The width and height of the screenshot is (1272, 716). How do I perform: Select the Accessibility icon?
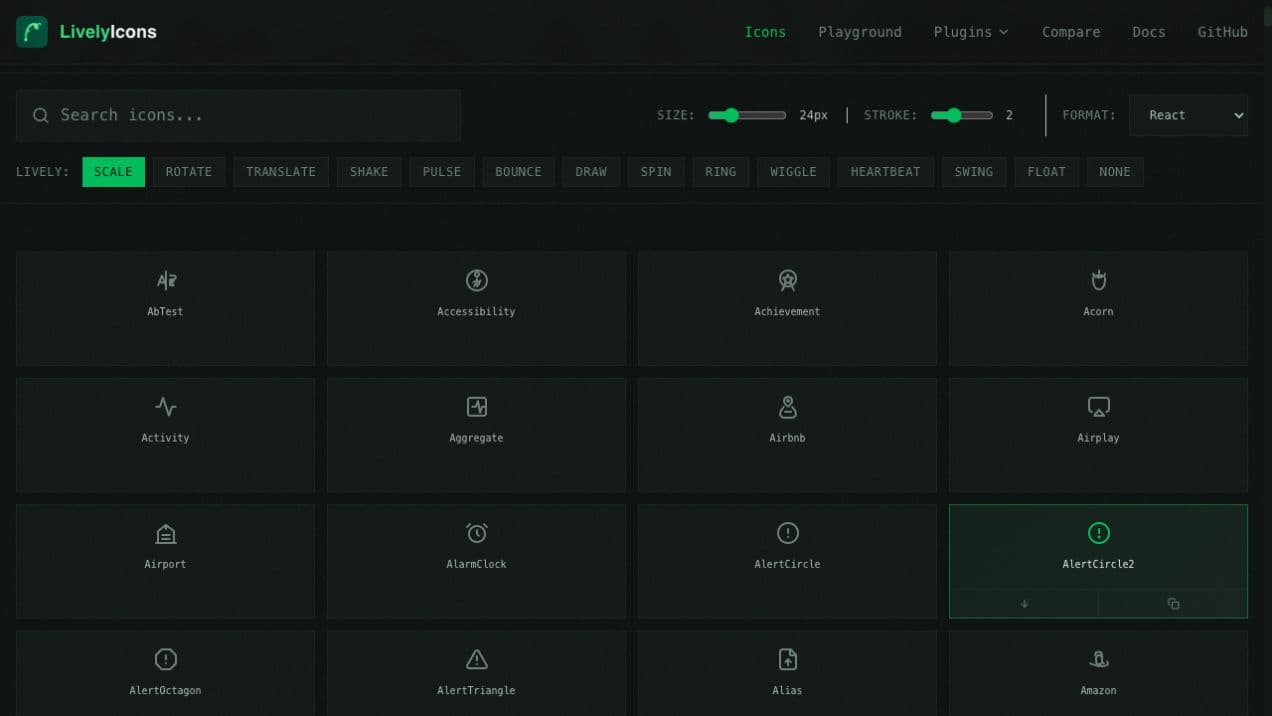pyautogui.click(x=476, y=308)
